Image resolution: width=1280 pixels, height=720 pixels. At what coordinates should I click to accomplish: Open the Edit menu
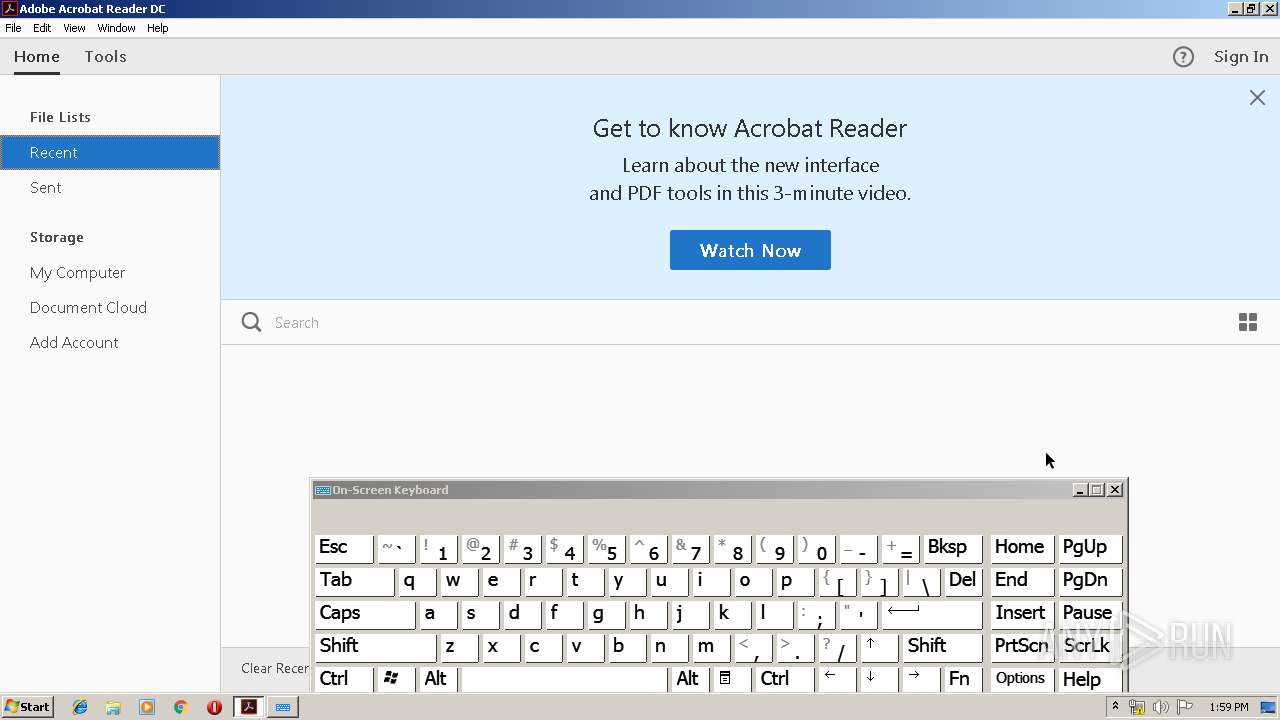(42, 28)
